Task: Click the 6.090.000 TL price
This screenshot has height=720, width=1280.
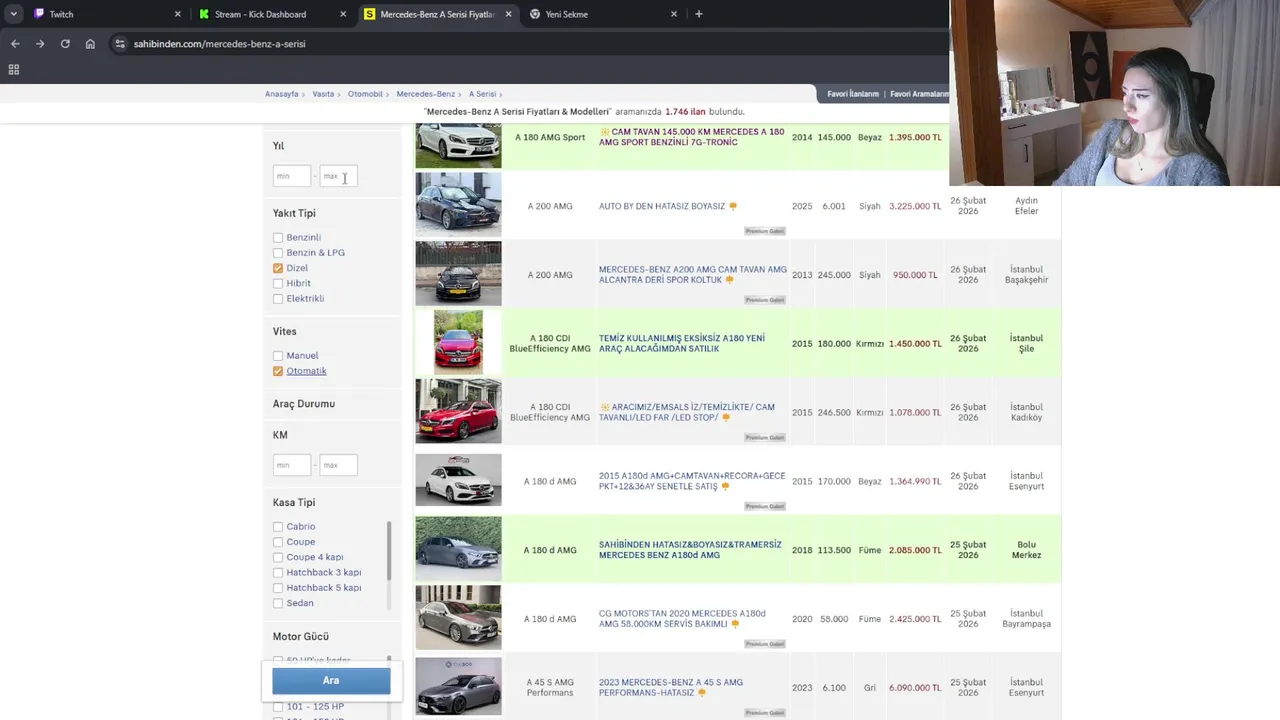Action: pos(915,688)
